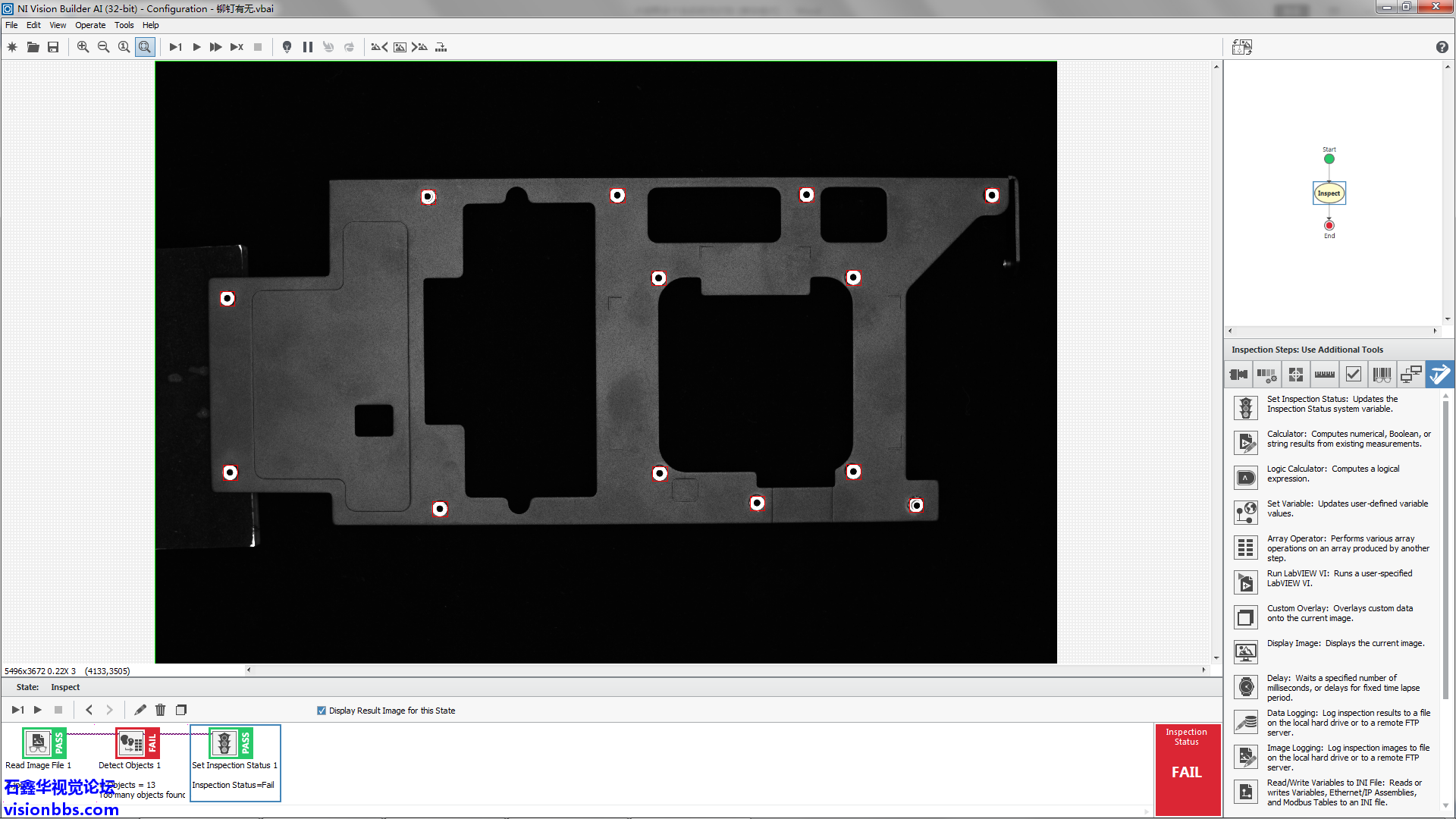1456x819 pixels.
Task: Click the Pause button in main toolbar
Action: 308,47
